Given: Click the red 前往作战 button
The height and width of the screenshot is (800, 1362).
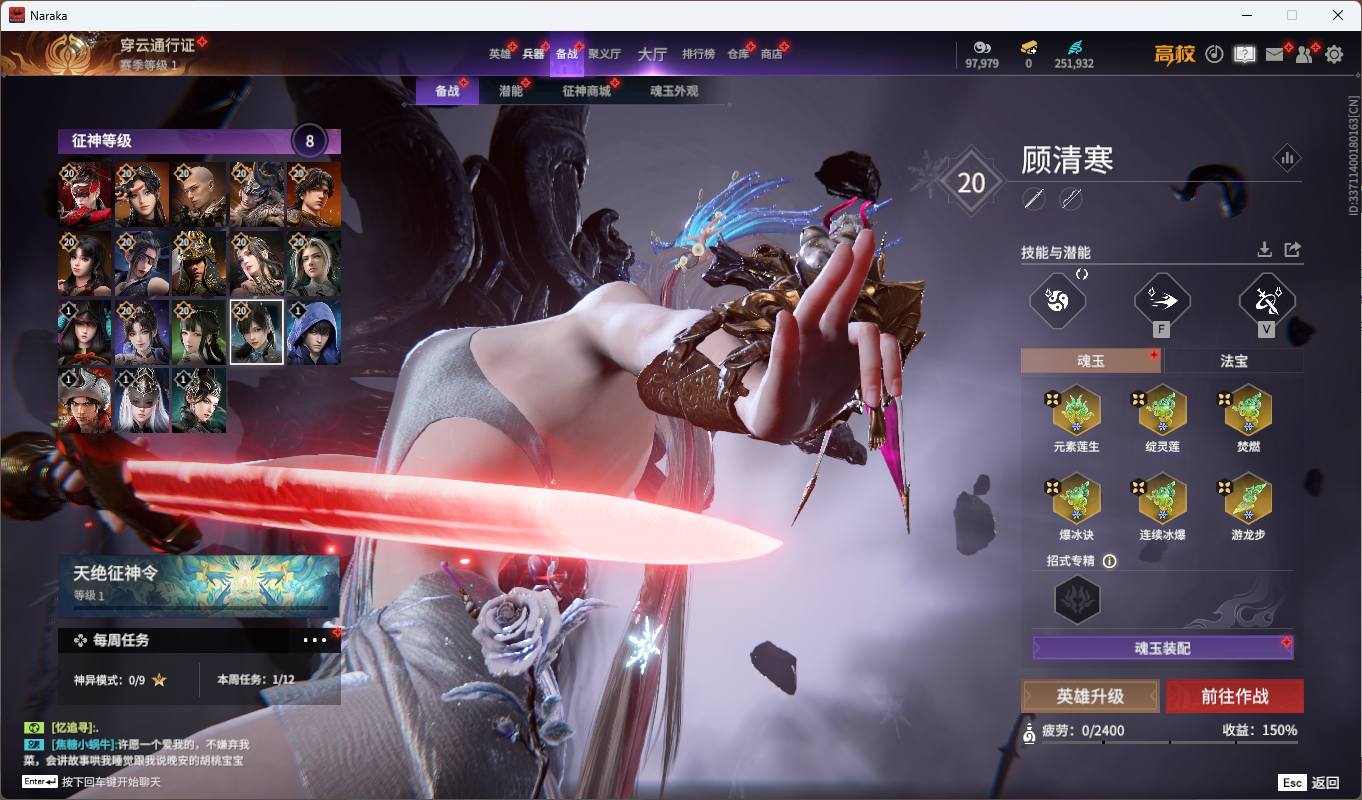Looking at the screenshot, I should 1235,696.
